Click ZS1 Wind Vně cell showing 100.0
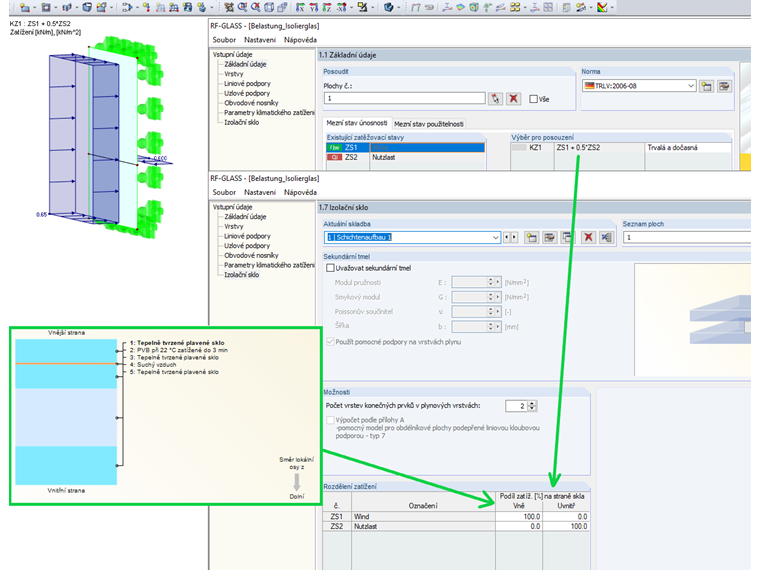The width and height of the screenshot is (760, 570). tap(519, 517)
